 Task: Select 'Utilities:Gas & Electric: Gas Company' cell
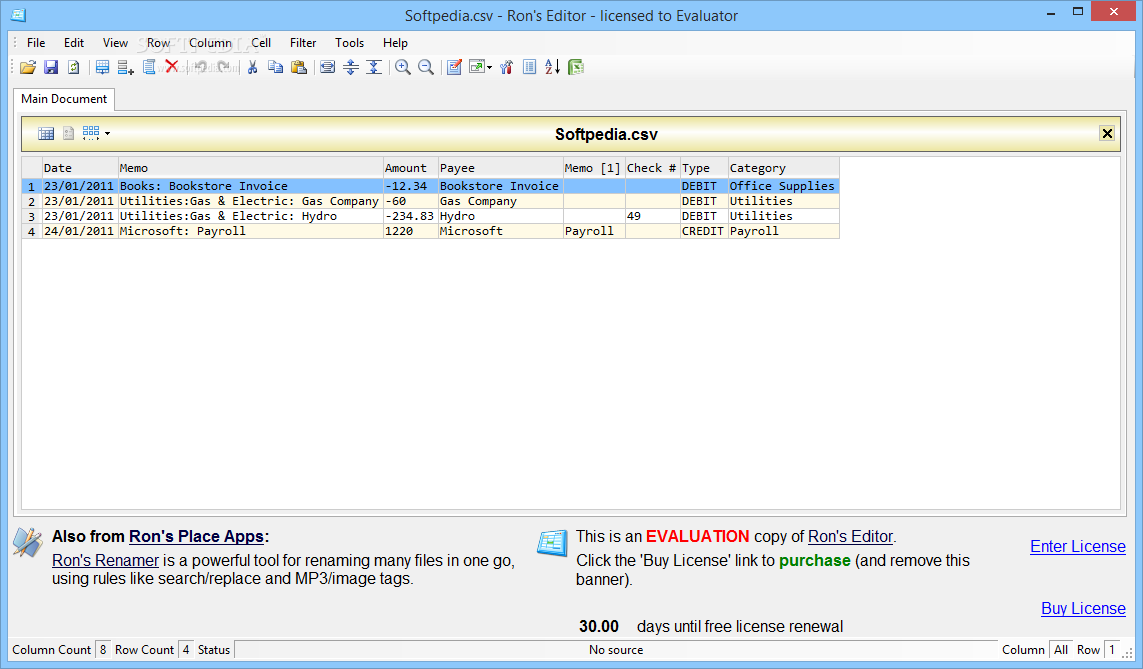(251, 201)
